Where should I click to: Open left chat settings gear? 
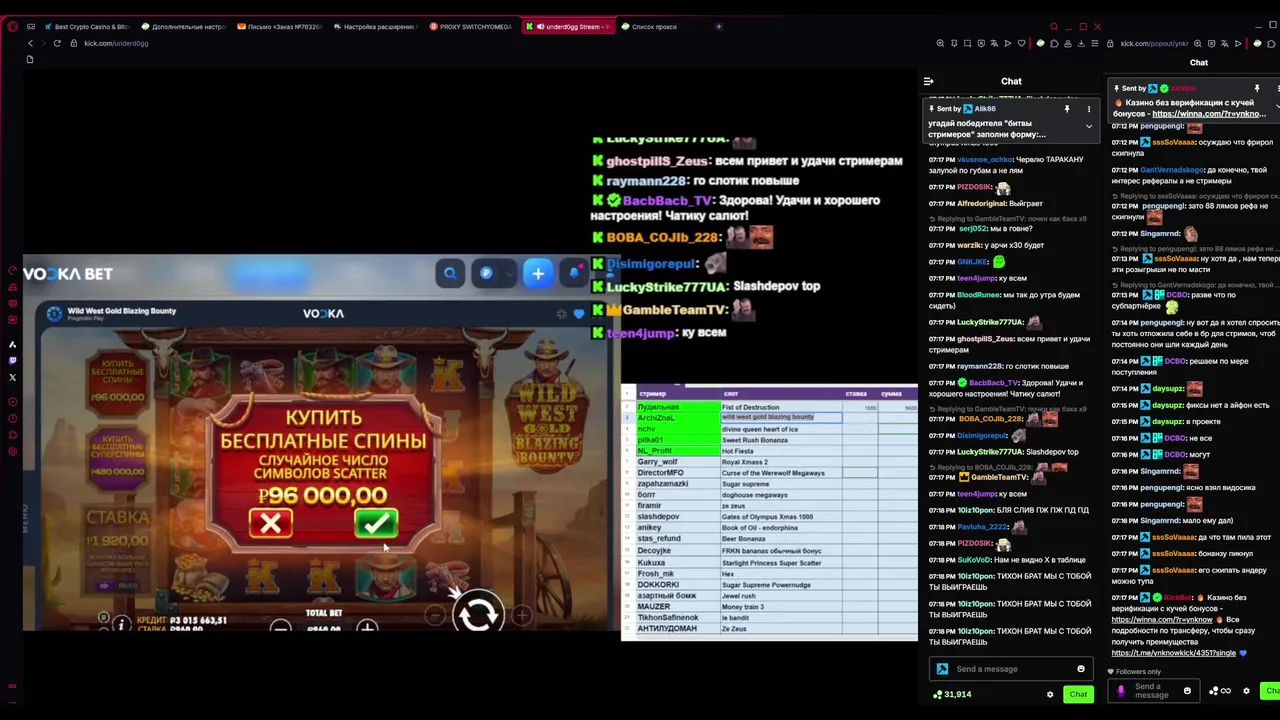coord(1050,694)
